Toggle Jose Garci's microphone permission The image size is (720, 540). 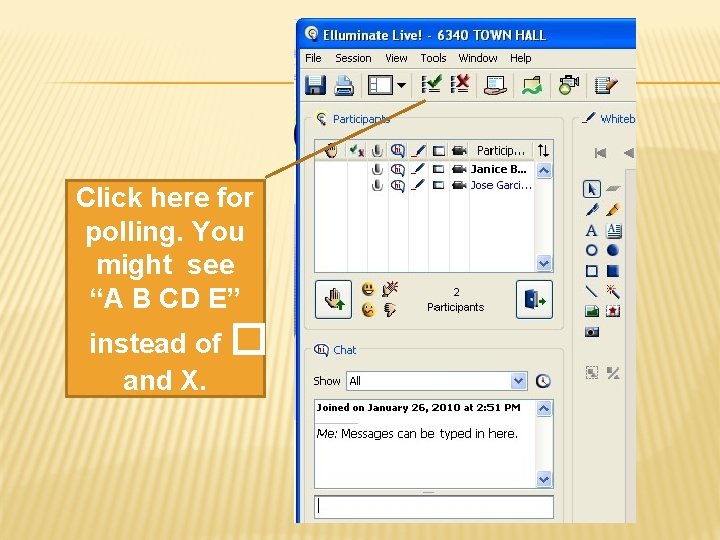377,185
